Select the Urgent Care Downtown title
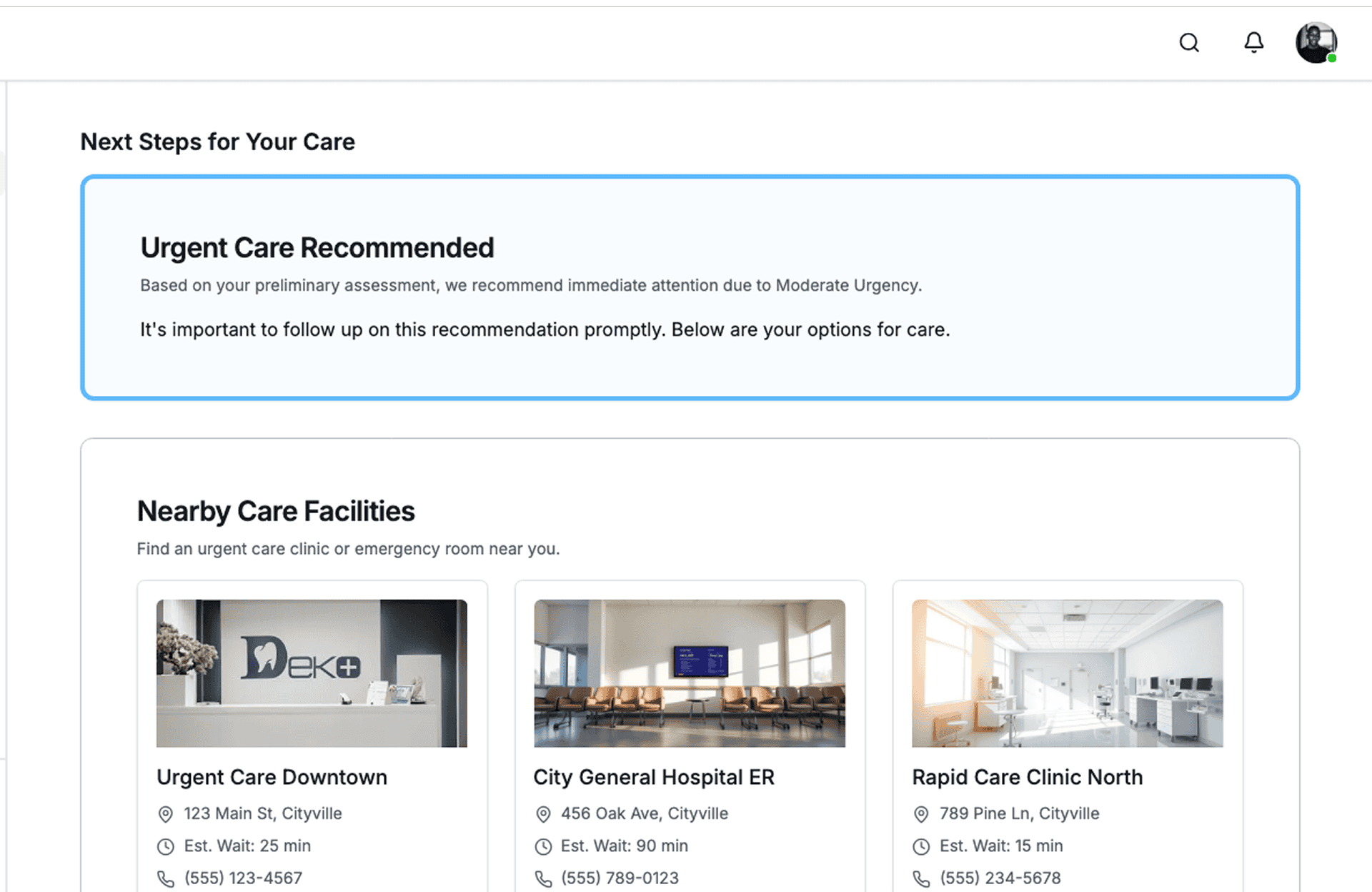 272,777
